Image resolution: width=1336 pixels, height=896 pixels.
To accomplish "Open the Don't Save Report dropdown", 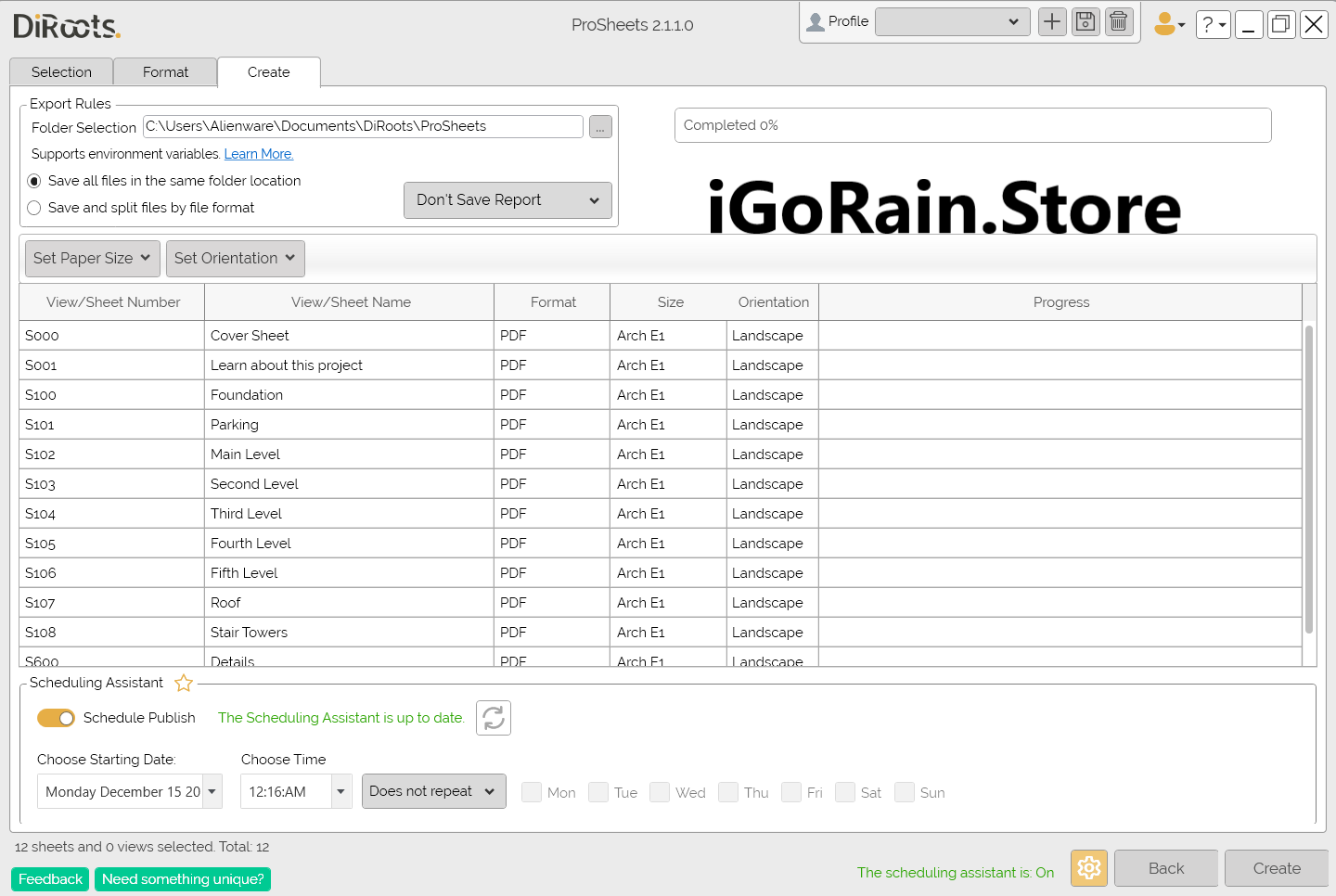I will coord(507,200).
